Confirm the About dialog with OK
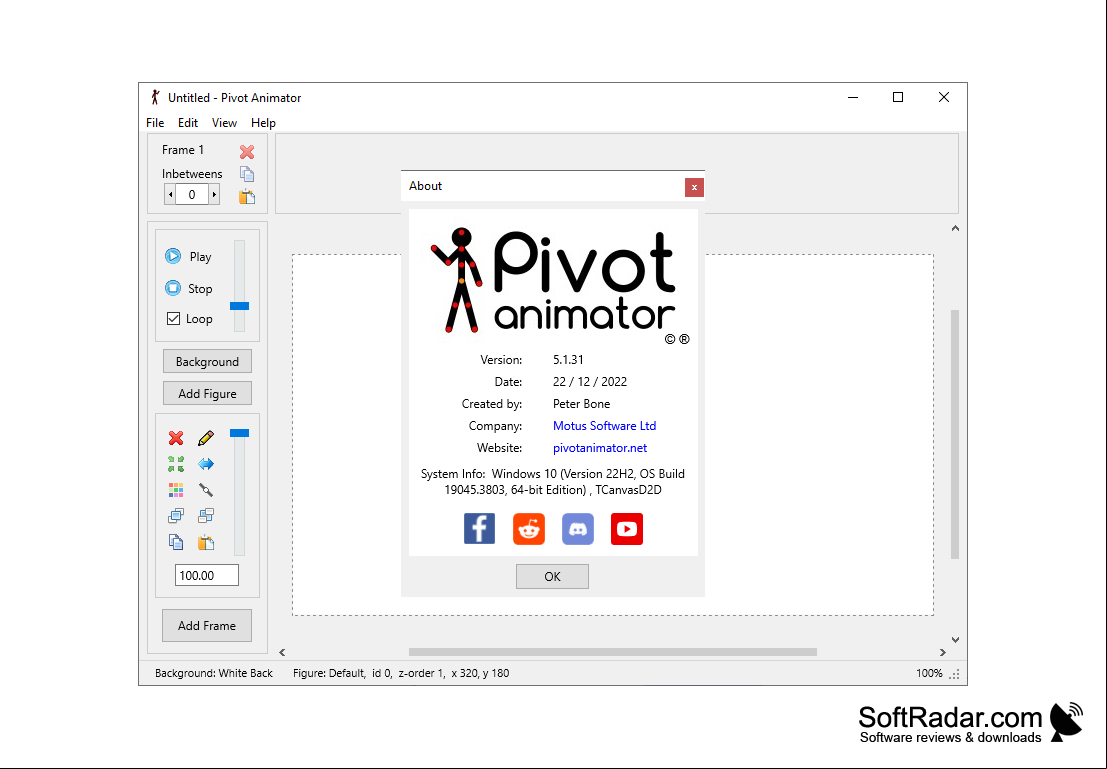Viewport: 1107px width, 769px height. click(552, 576)
